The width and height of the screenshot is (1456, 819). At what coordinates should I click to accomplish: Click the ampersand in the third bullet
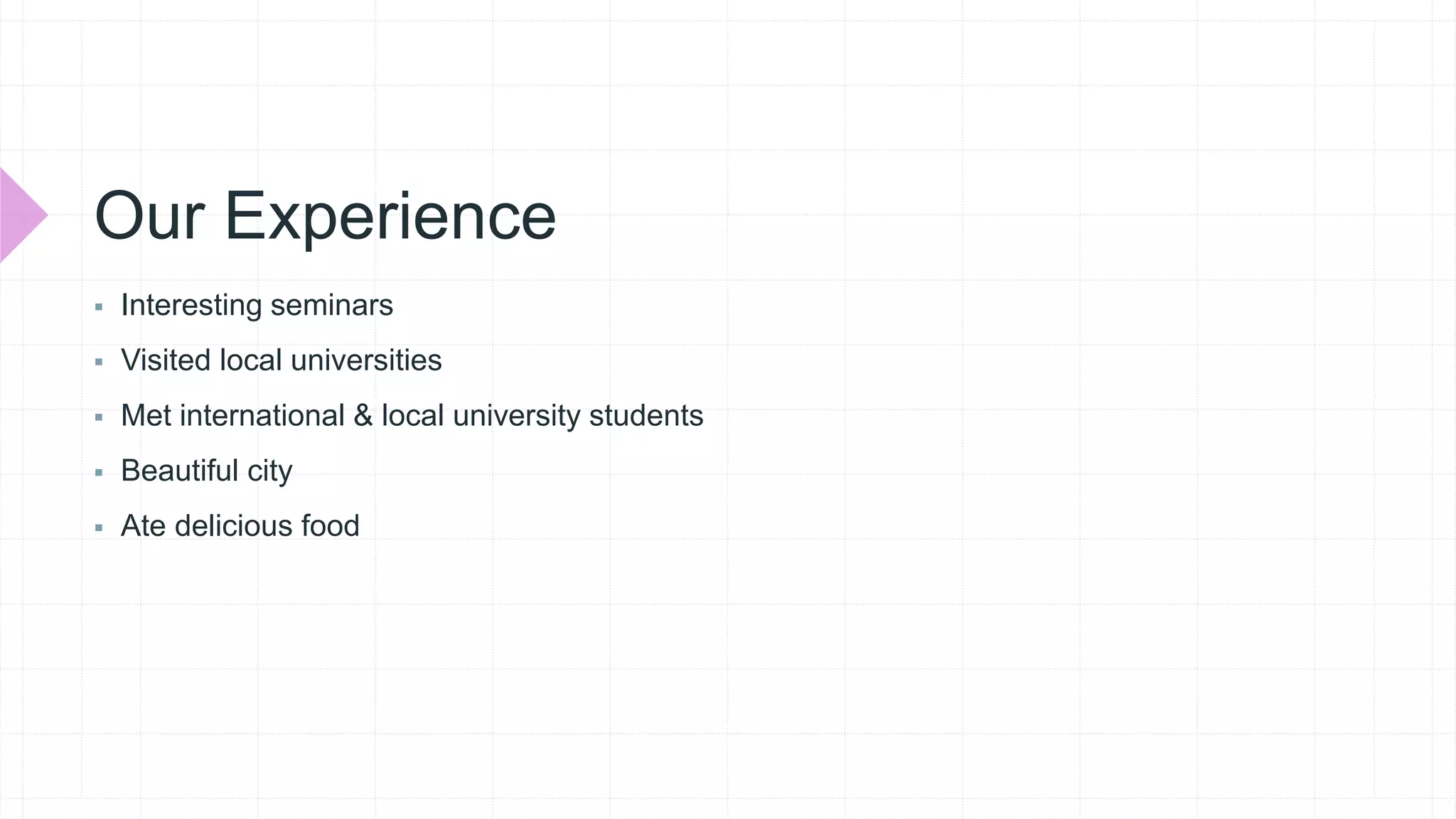(363, 416)
